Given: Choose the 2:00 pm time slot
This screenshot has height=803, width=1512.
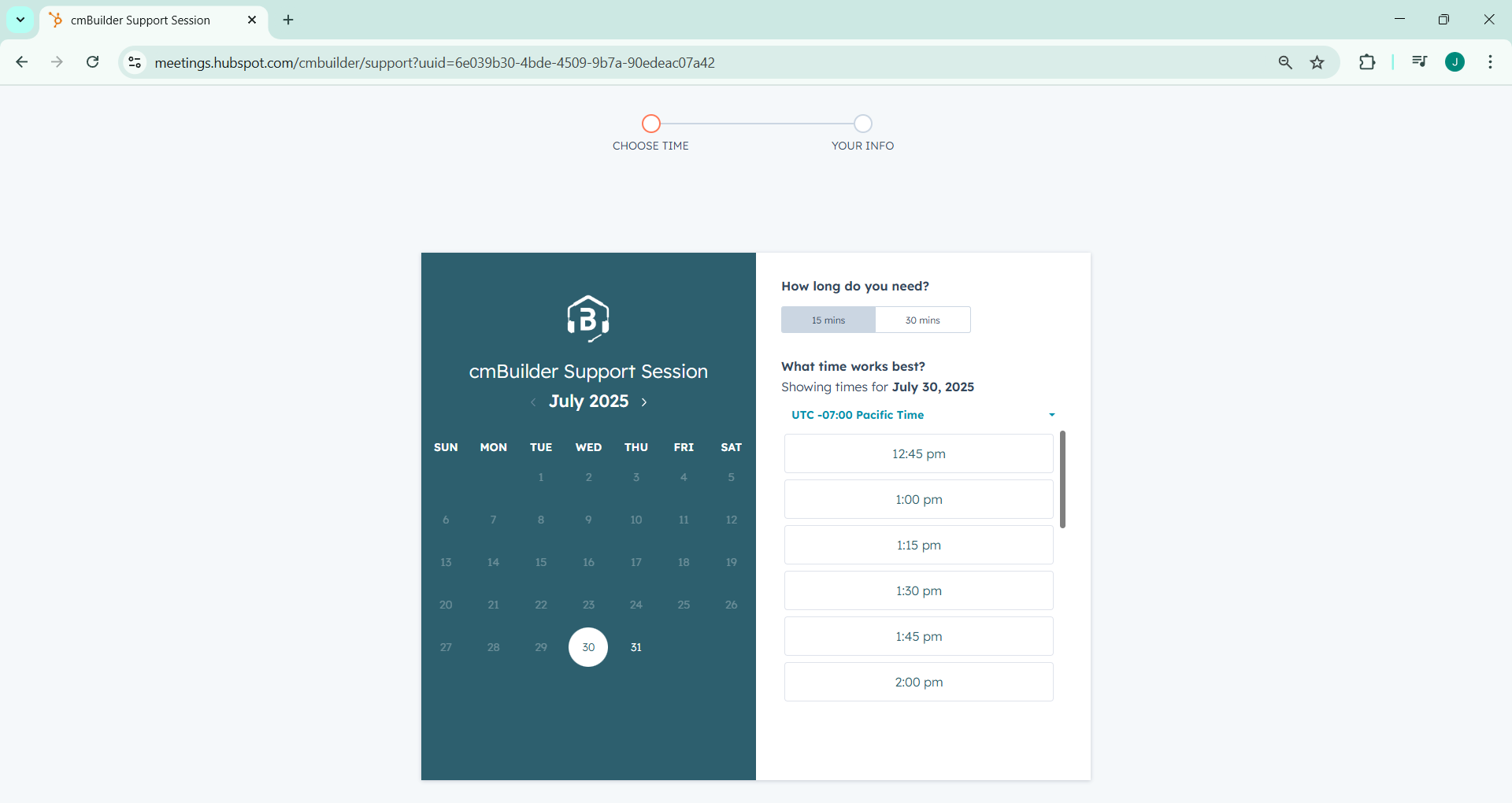Looking at the screenshot, I should [x=918, y=682].
